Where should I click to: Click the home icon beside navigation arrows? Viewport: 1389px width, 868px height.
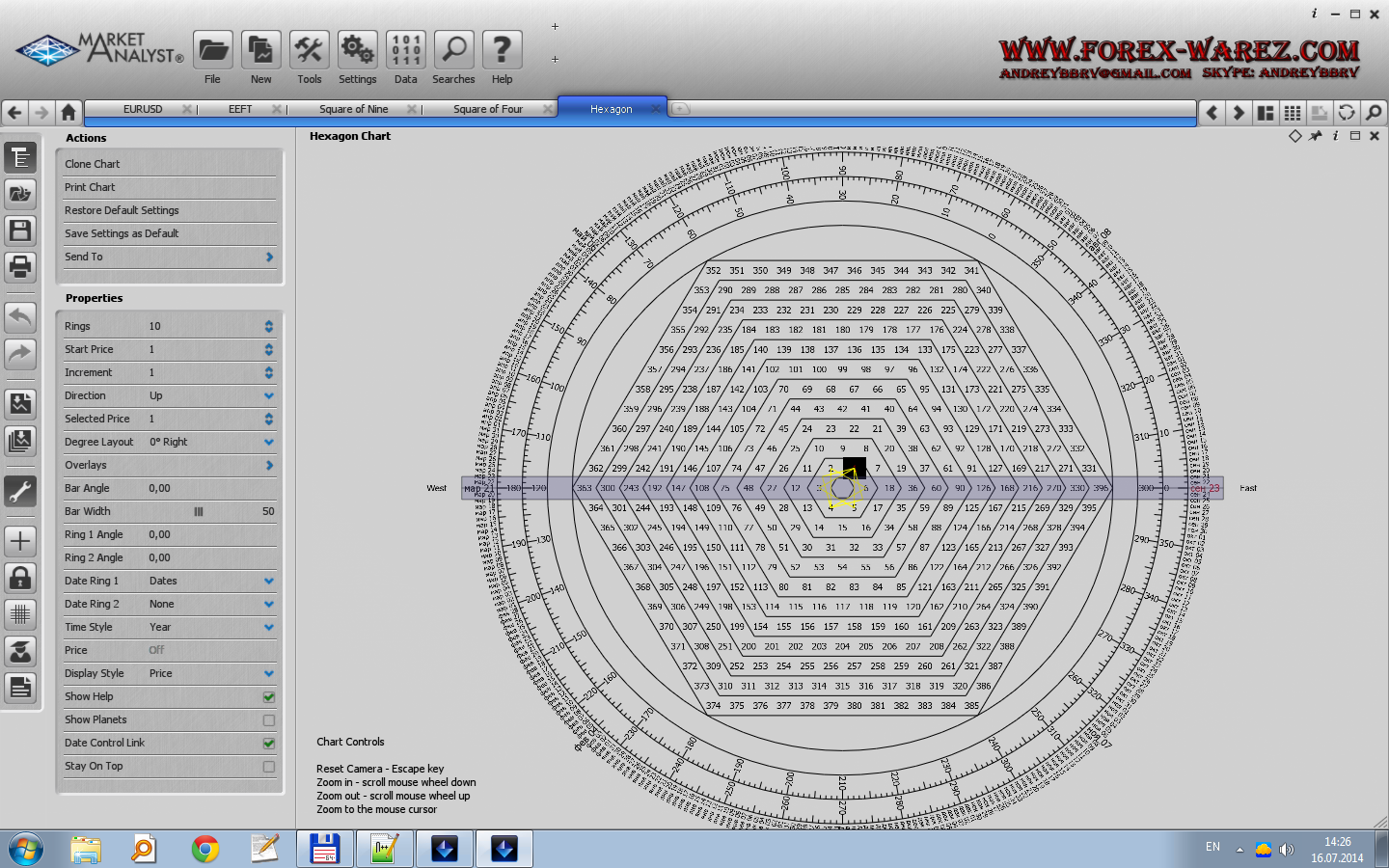(68, 112)
